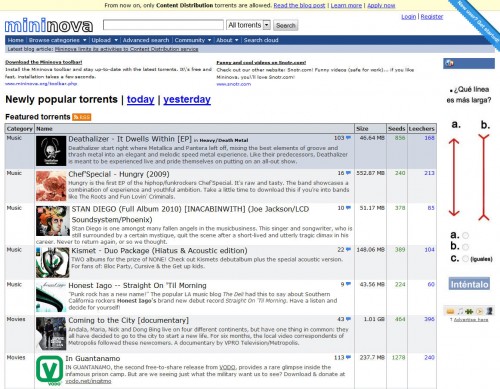500x389 pixels.
Task: Select radio option b. in quiz
Action: coord(466,247)
